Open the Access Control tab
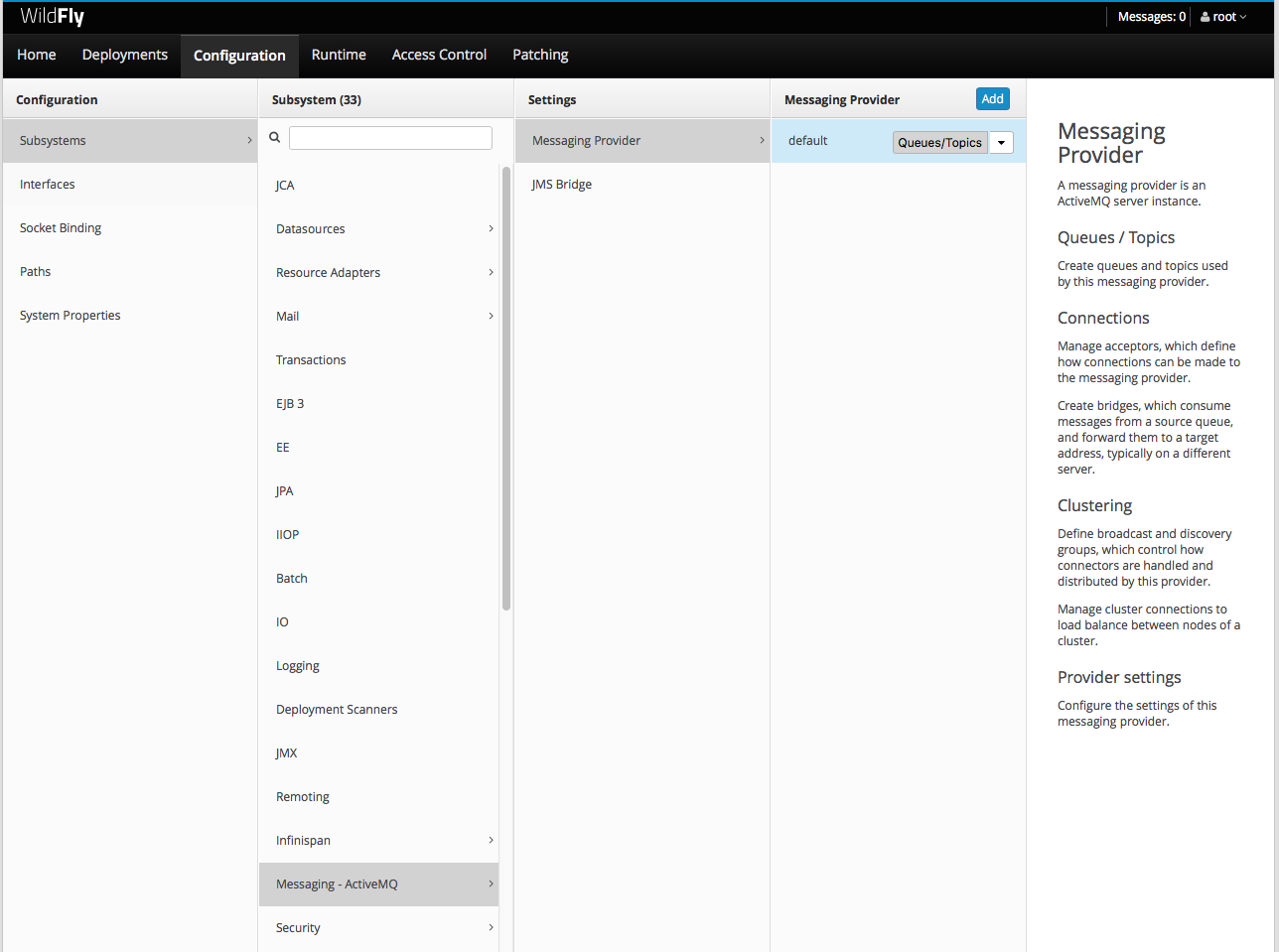The width and height of the screenshot is (1279, 952). (439, 55)
